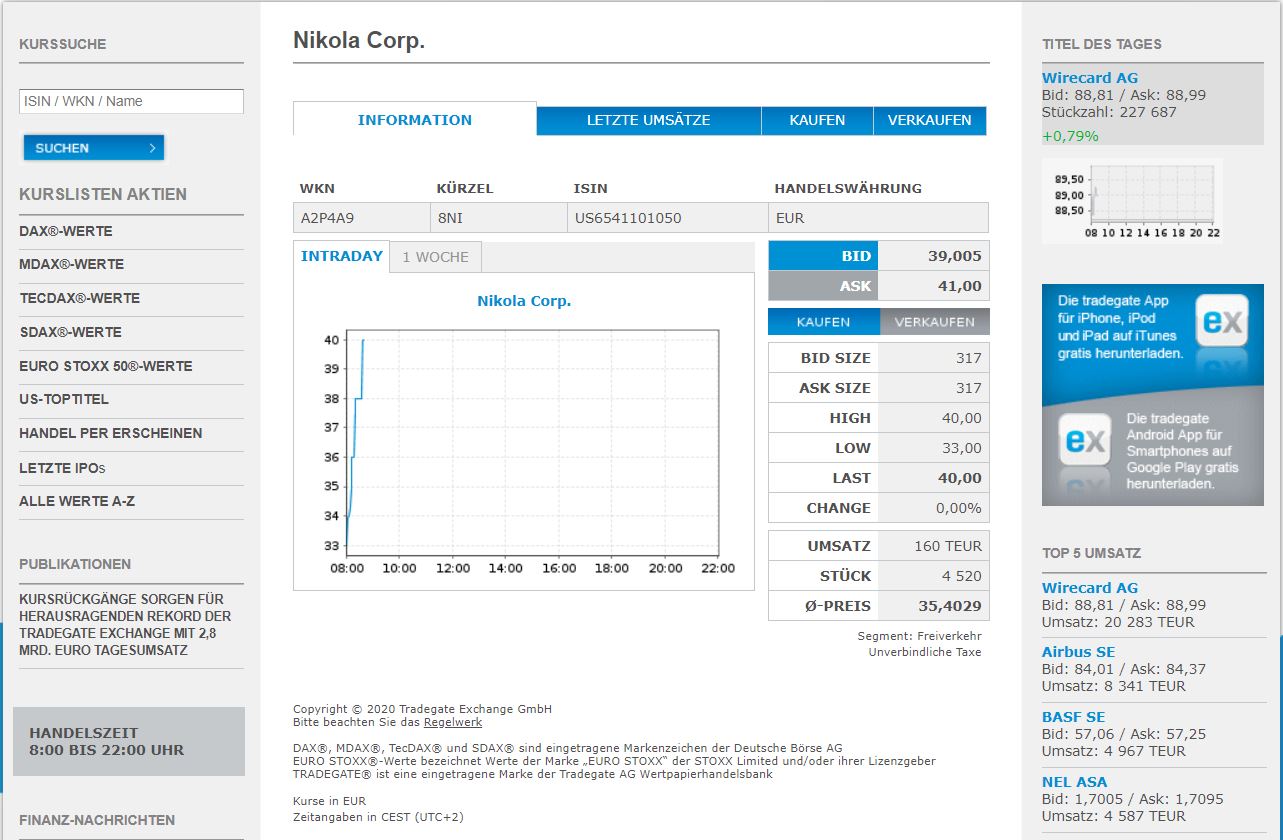Open the TECDAX®-WERTE price list
The height and width of the screenshot is (840, 1283).
tap(80, 298)
